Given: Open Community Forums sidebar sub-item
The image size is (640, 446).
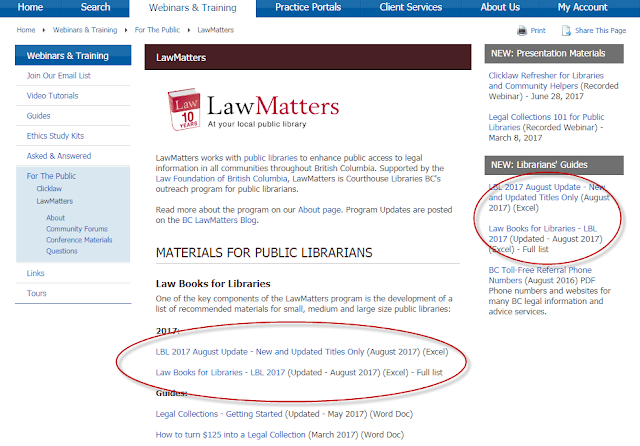Looking at the screenshot, I should [x=77, y=229].
